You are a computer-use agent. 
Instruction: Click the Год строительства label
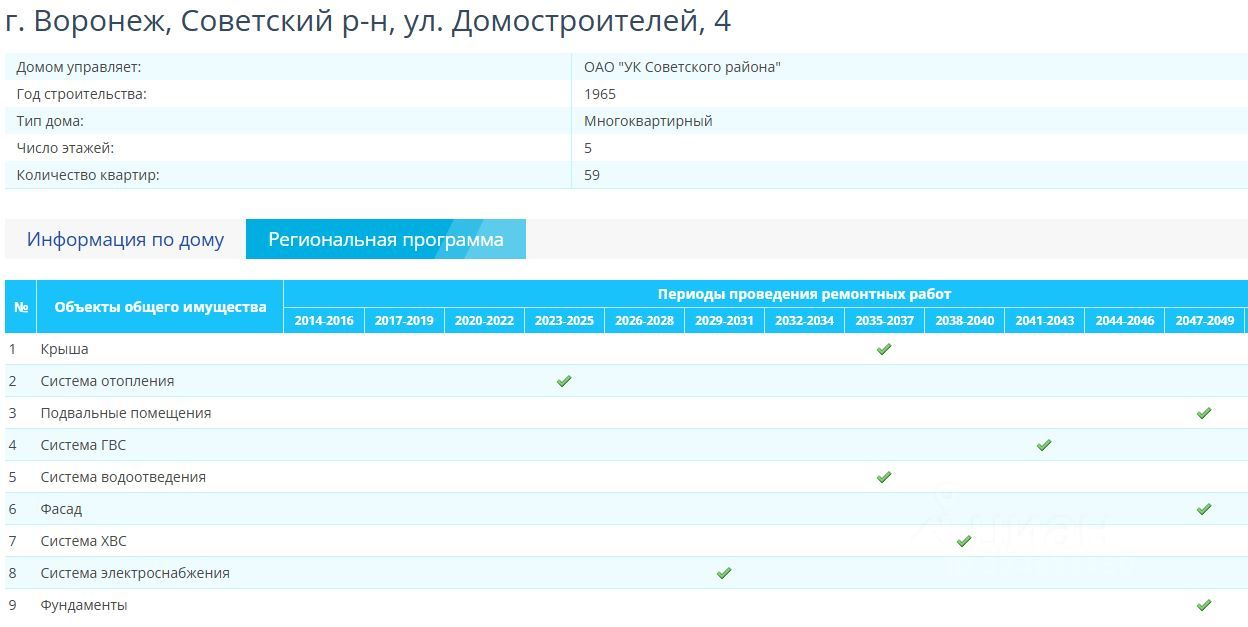(x=81, y=94)
